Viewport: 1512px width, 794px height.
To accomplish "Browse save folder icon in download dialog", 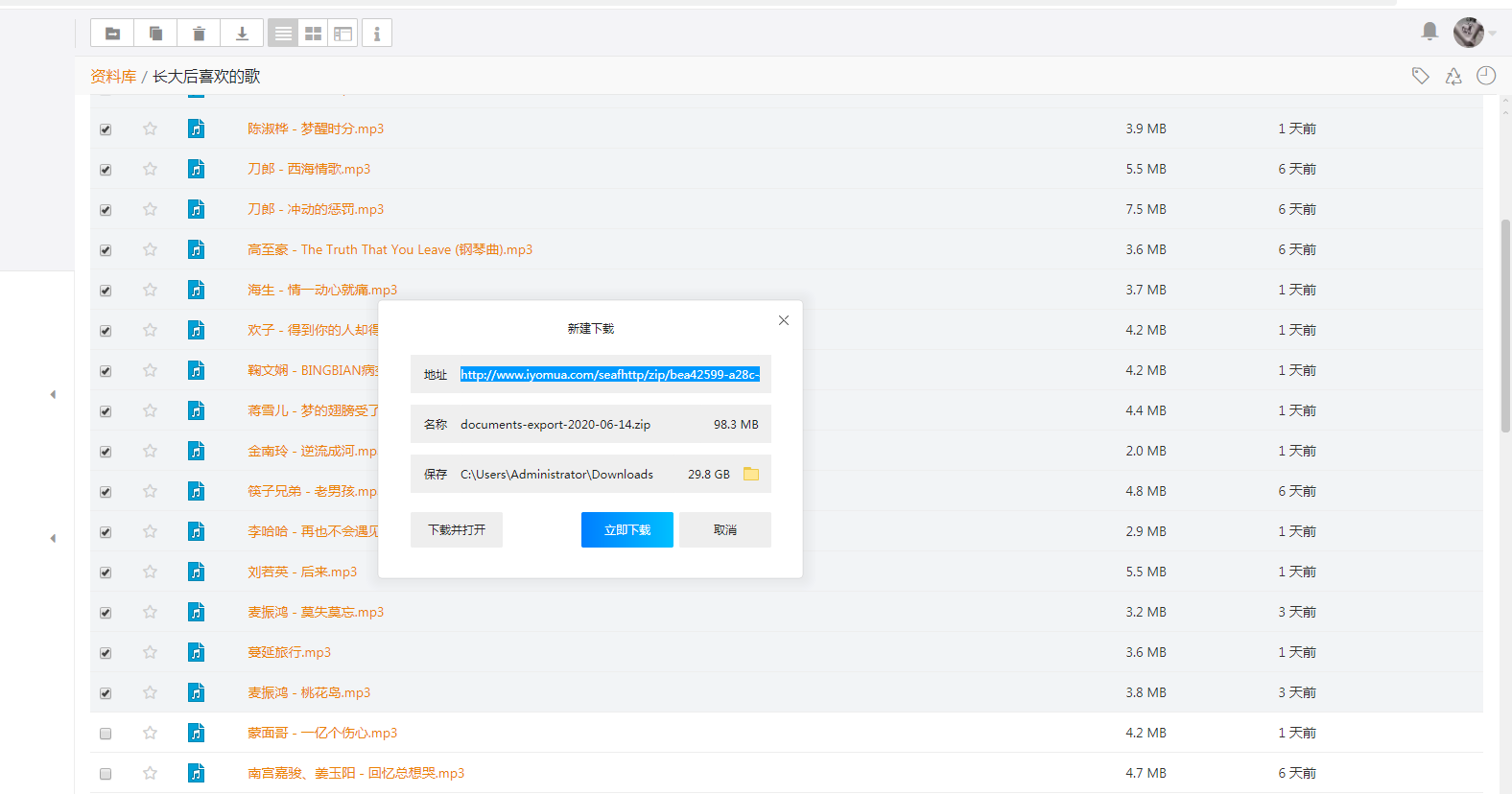I will point(751,474).
